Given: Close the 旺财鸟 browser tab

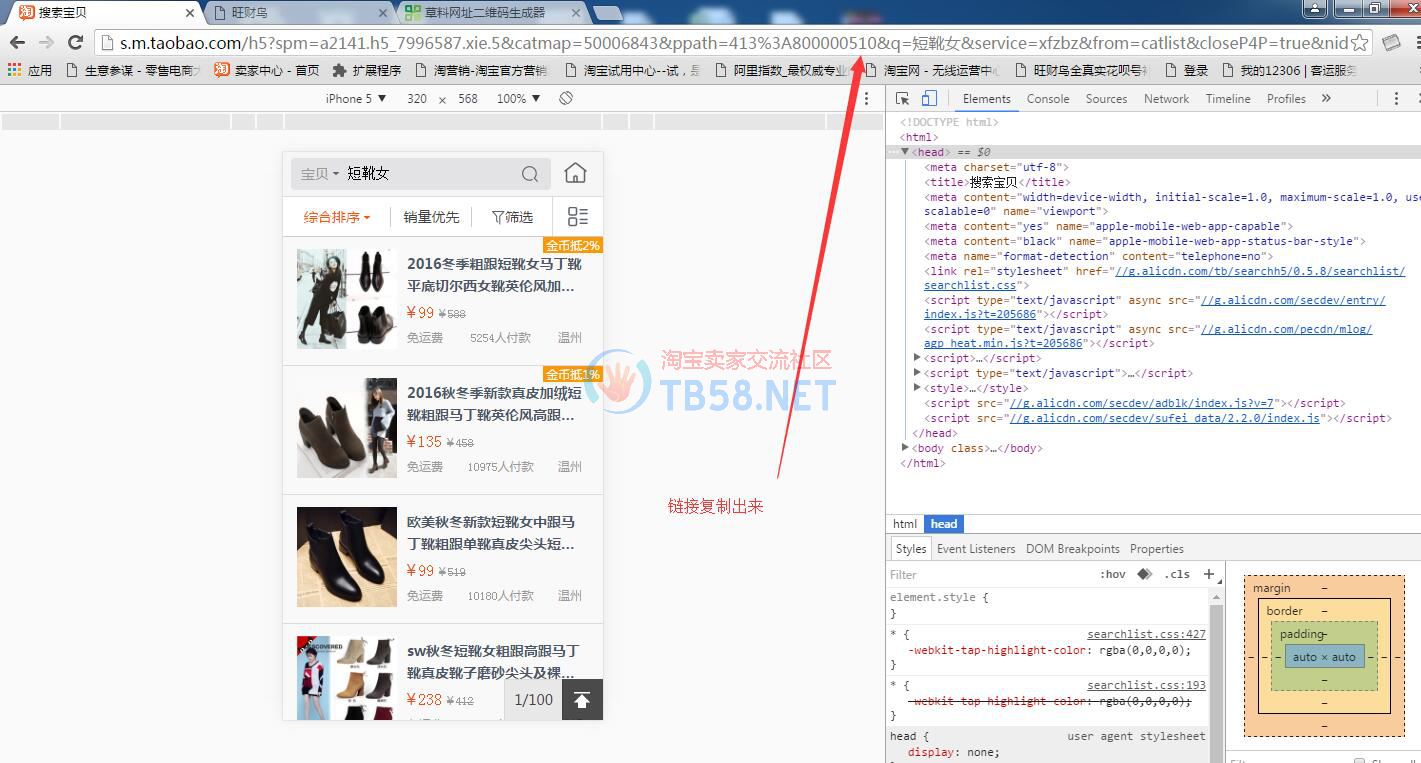Looking at the screenshot, I should [x=383, y=13].
